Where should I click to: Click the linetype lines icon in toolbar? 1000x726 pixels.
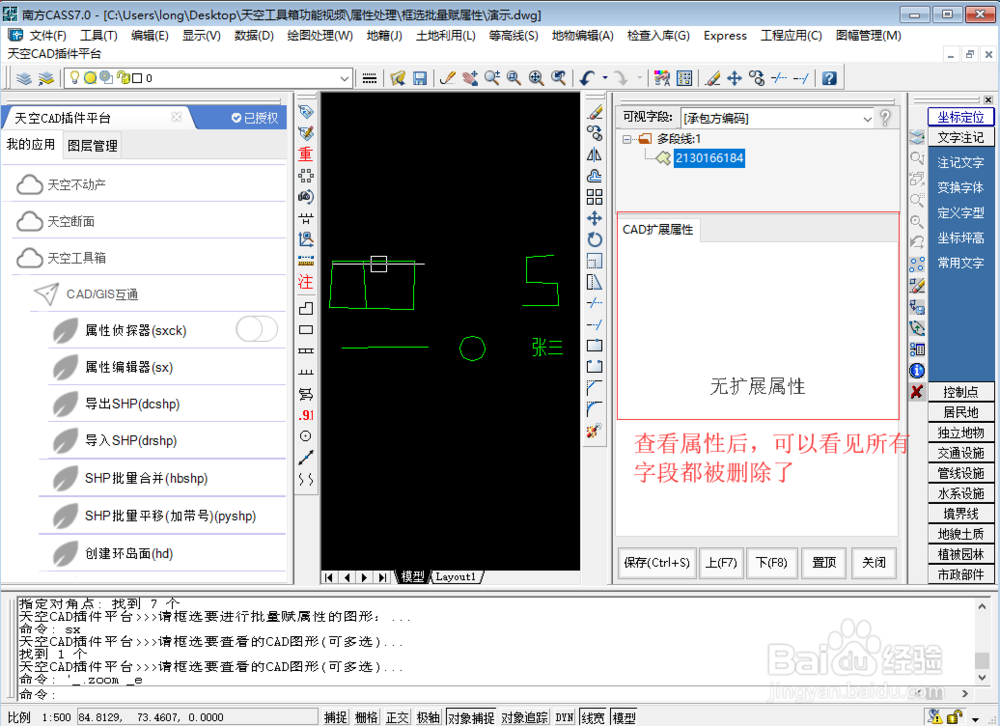click(369, 78)
